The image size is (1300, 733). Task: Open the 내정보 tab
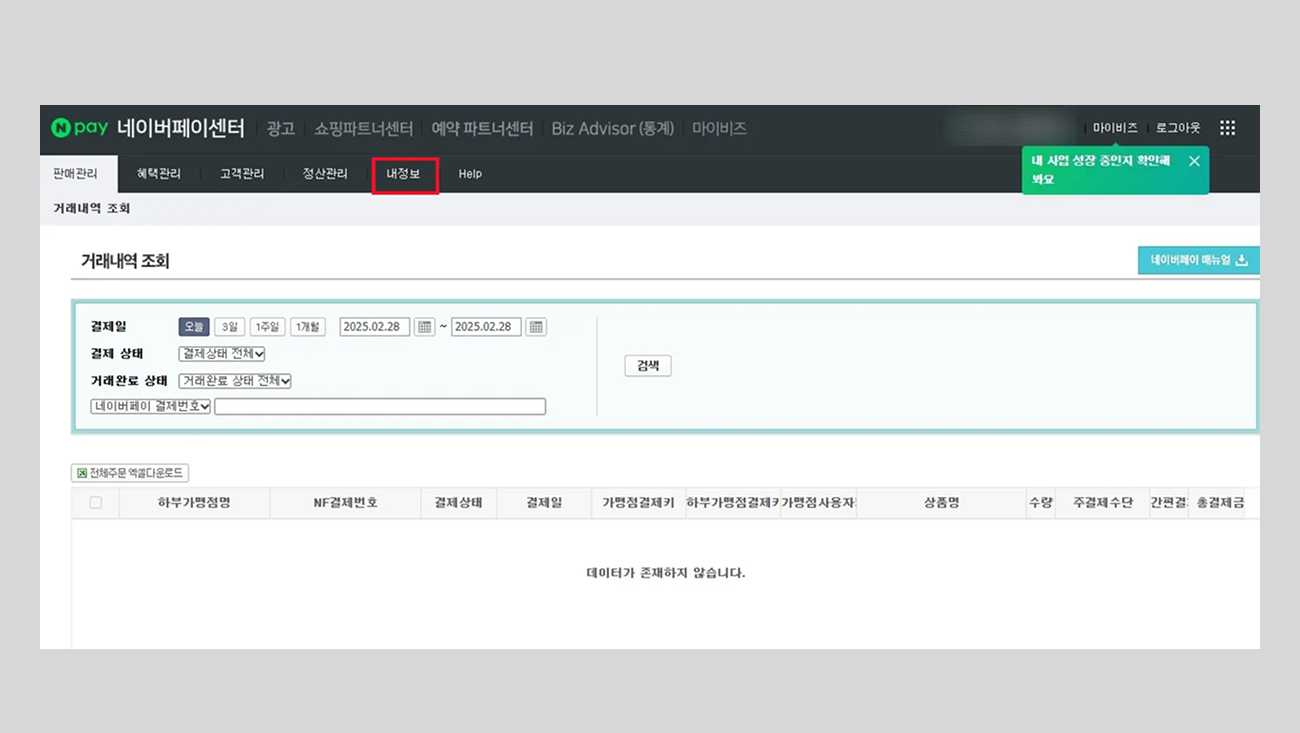404,174
